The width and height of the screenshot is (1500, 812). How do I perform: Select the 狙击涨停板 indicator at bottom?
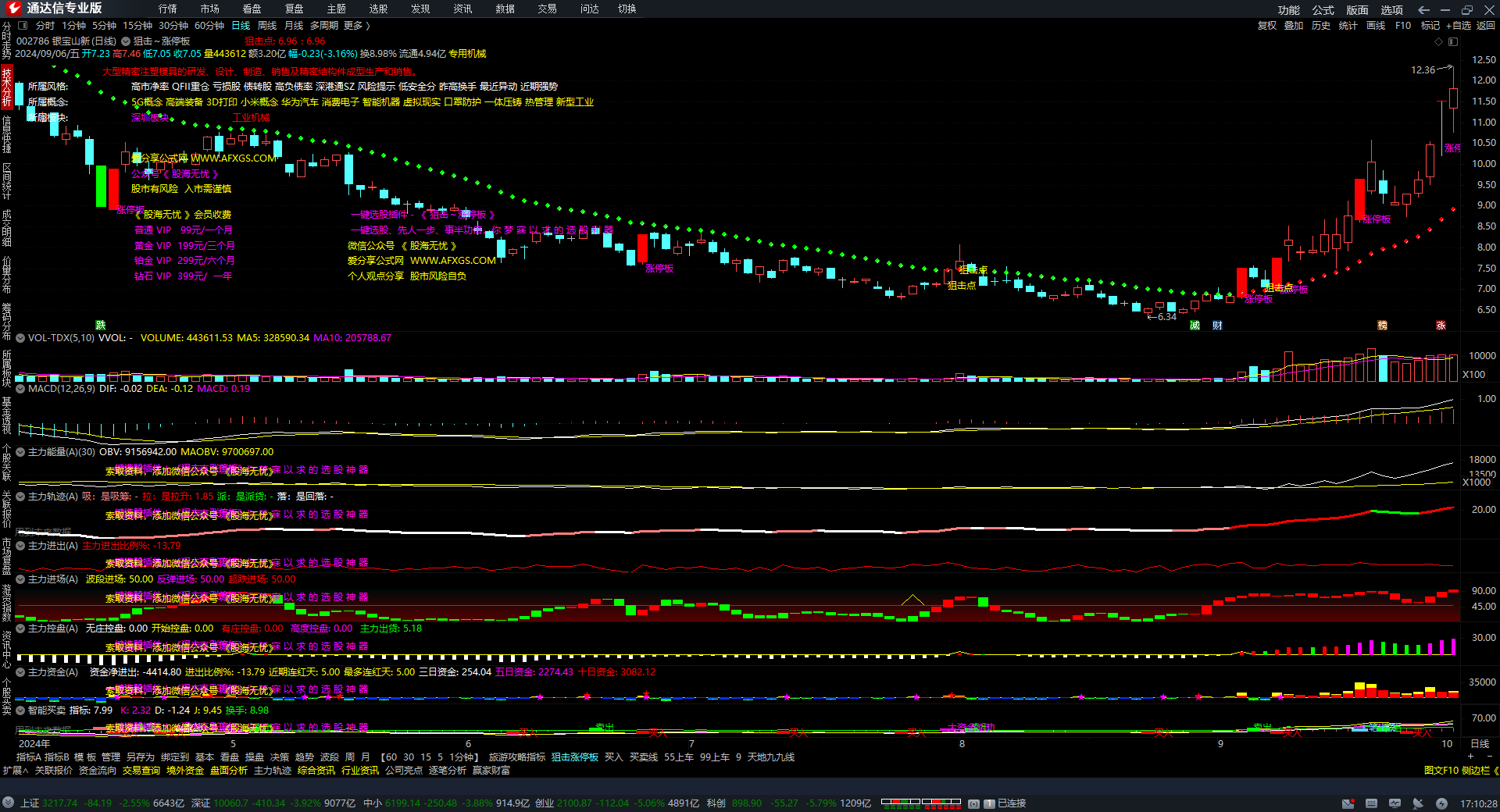574,757
